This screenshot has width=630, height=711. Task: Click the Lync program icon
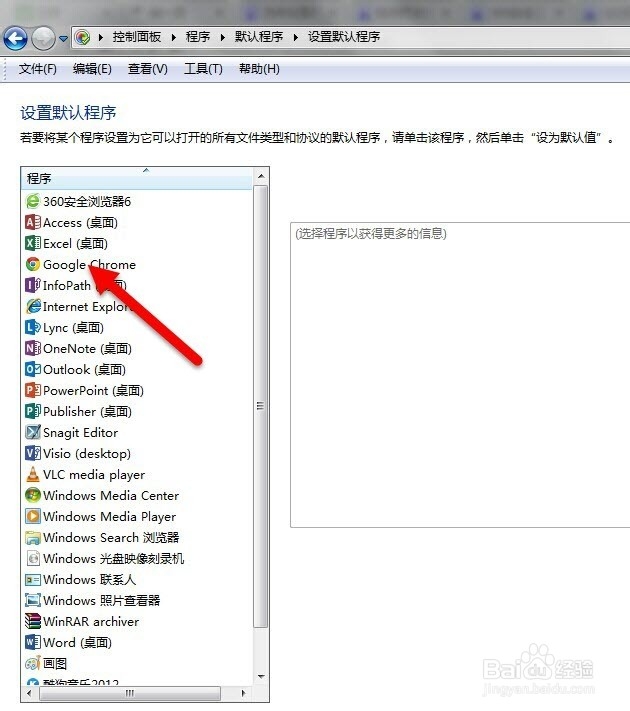click(33, 327)
